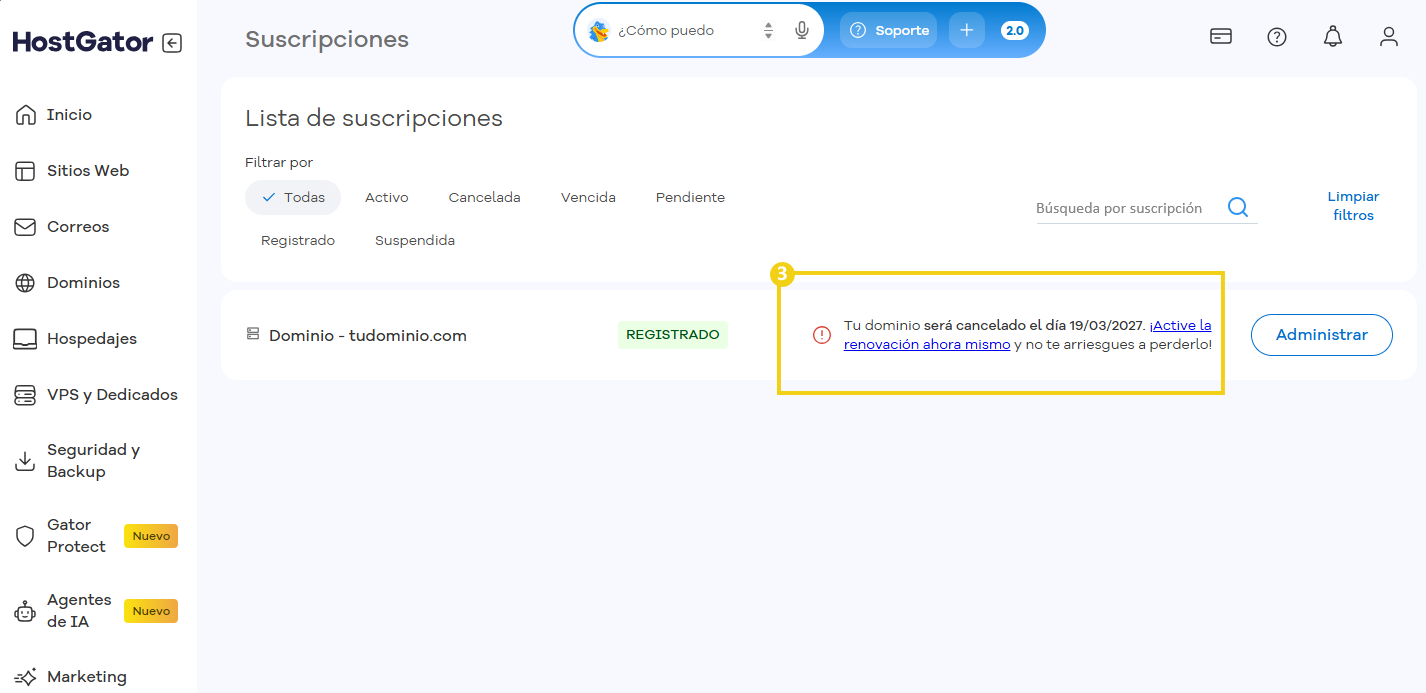Open Hospedajes menu item
1426x693 pixels.
coord(92,339)
